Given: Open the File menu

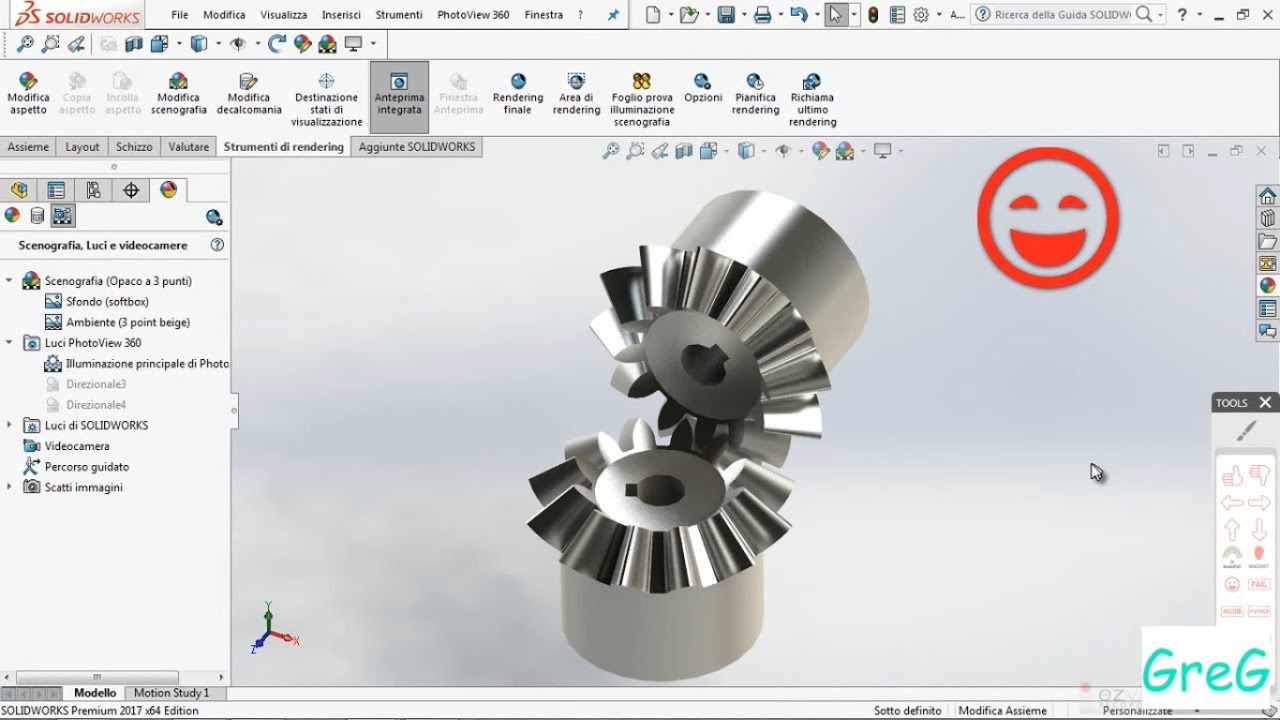Looking at the screenshot, I should pyautogui.click(x=180, y=15).
